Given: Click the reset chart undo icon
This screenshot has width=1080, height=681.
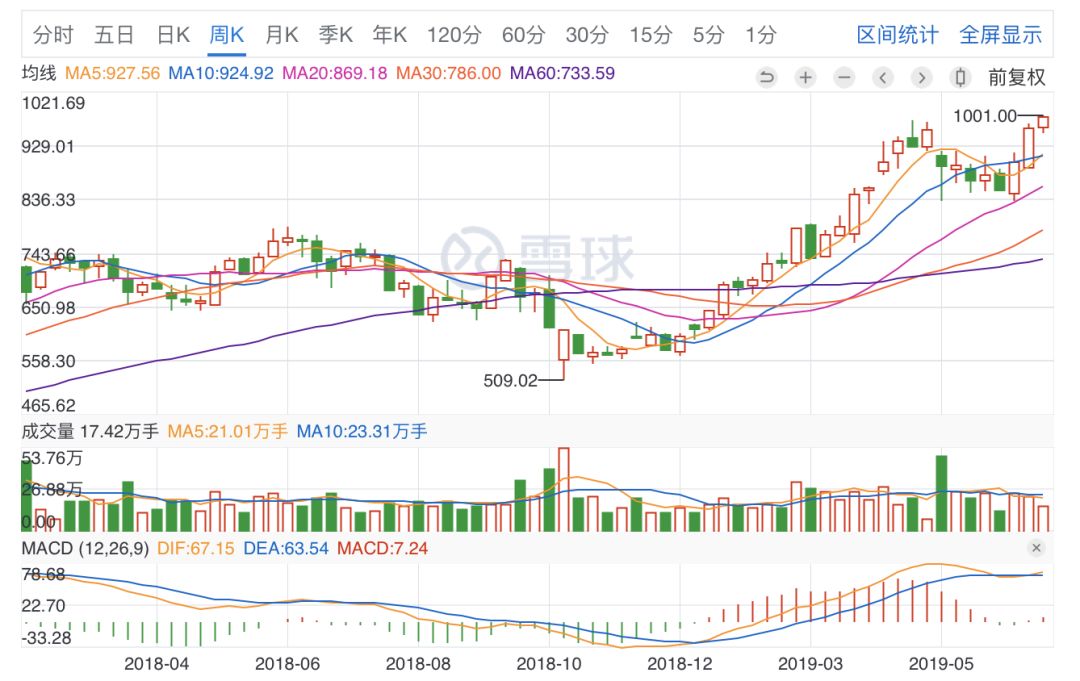Looking at the screenshot, I should 767,78.
